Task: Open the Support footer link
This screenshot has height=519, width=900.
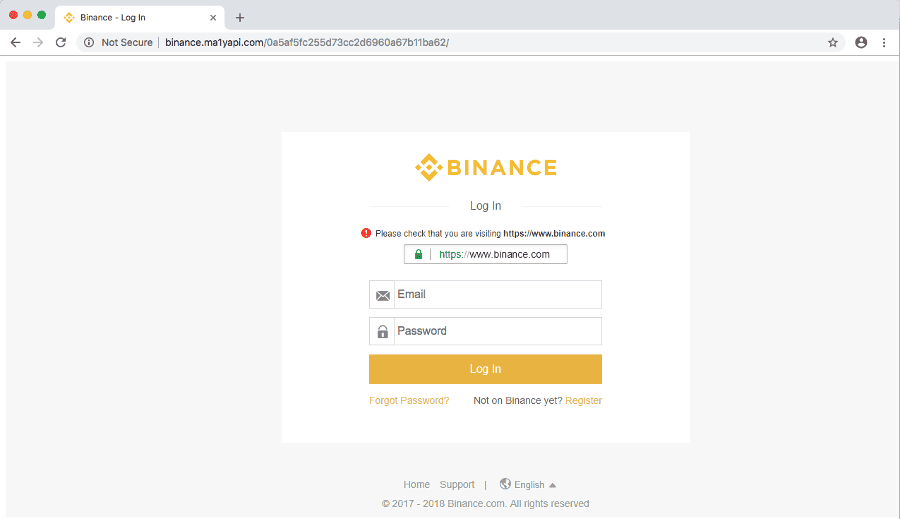Action: 457,485
